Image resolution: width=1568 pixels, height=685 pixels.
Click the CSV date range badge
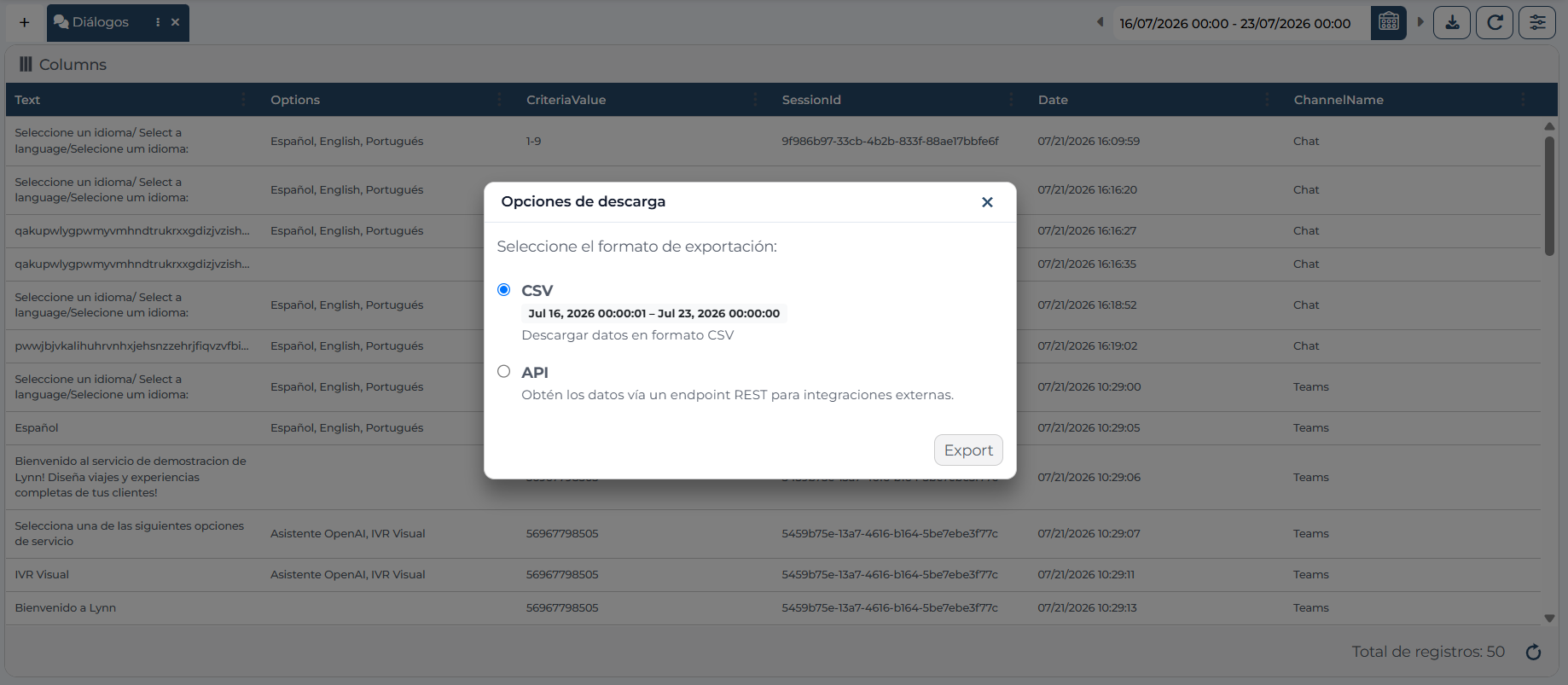653,313
